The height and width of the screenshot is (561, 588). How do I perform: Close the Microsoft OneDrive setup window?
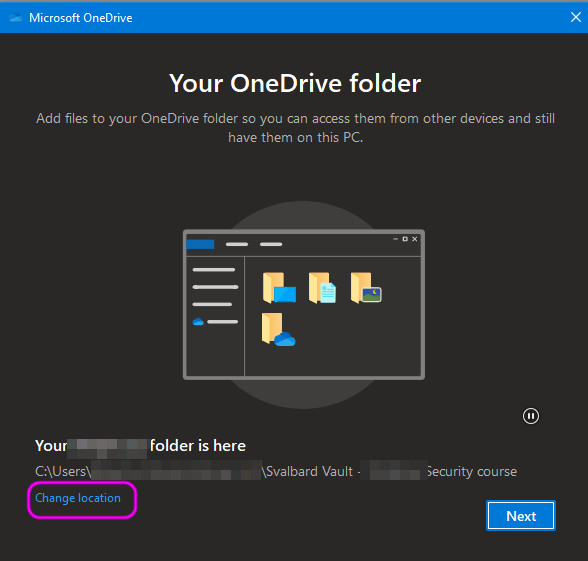coord(576,17)
